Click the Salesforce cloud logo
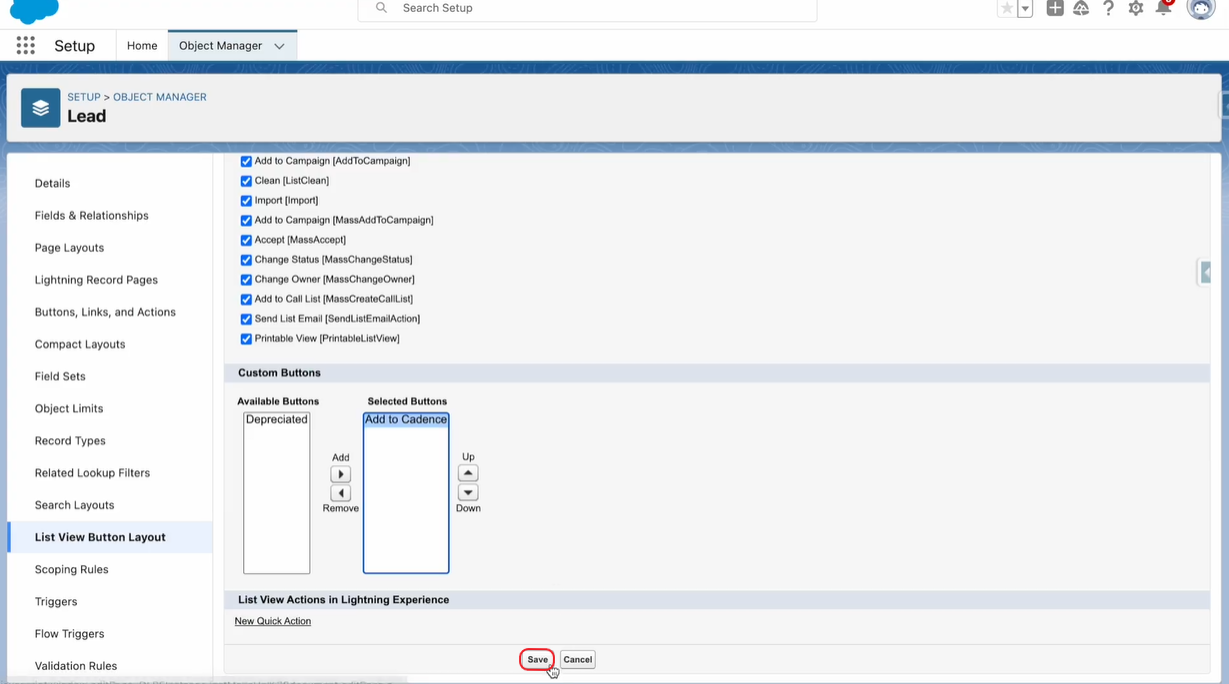The height and width of the screenshot is (684, 1229). 34,11
